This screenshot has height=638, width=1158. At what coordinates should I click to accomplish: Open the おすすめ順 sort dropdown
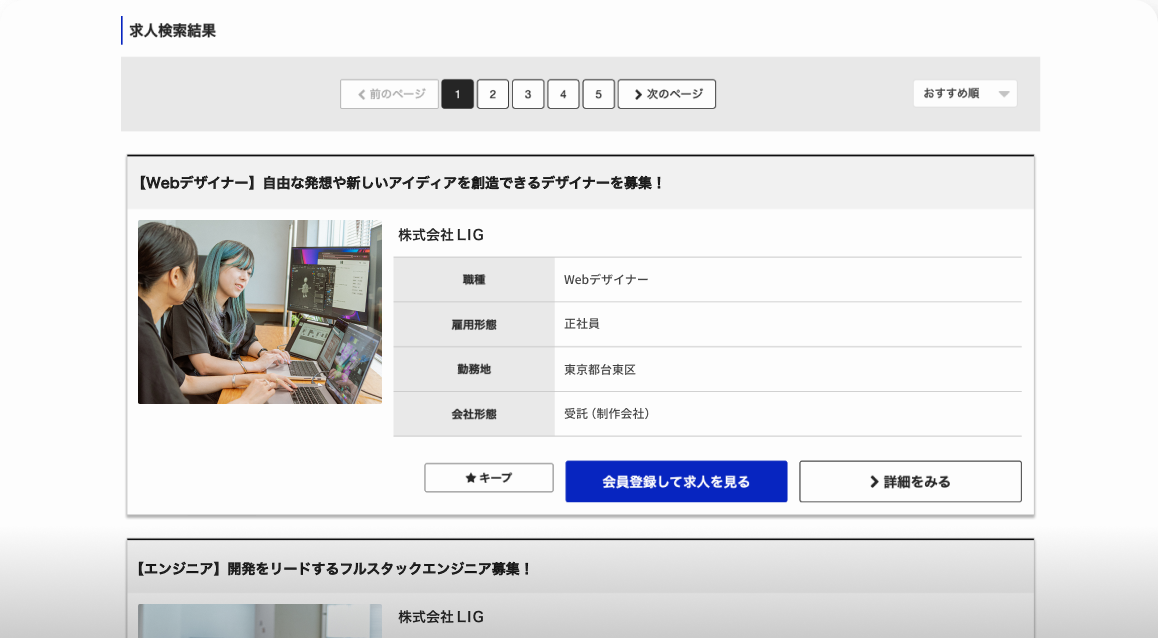[x=965, y=94]
